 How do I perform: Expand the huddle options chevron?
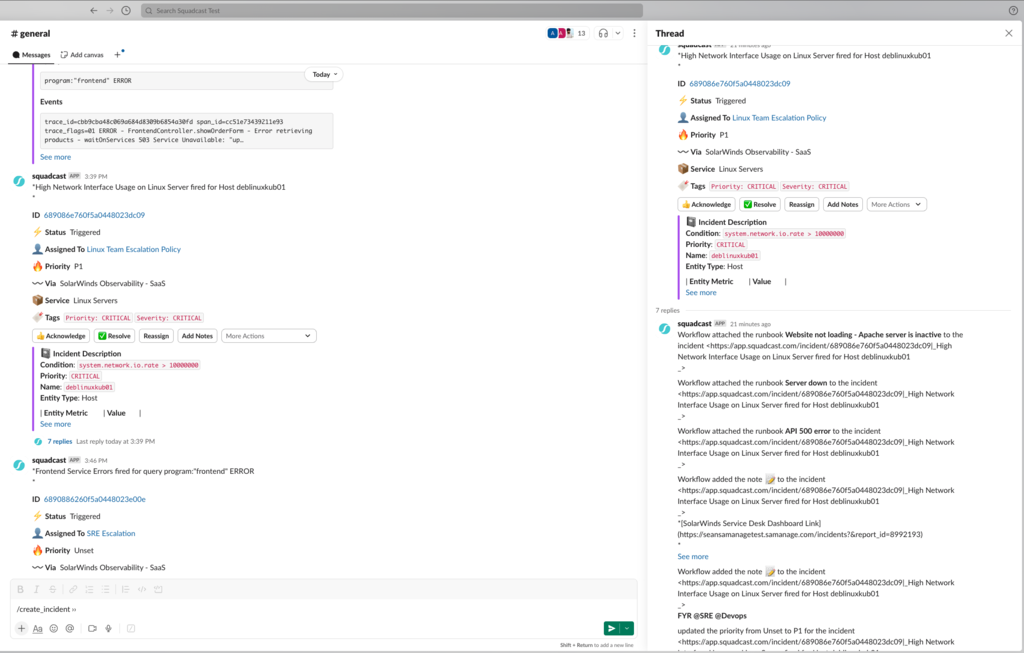coord(618,33)
